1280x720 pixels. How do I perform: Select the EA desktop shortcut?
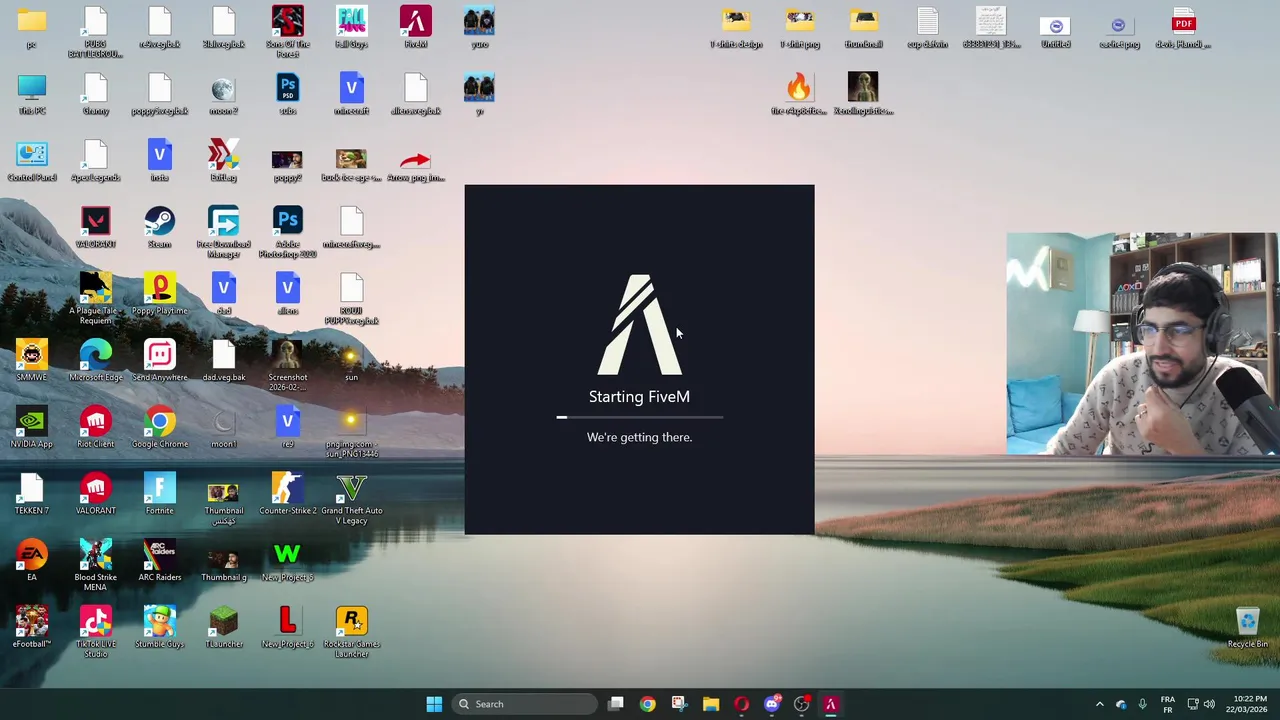click(31, 561)
